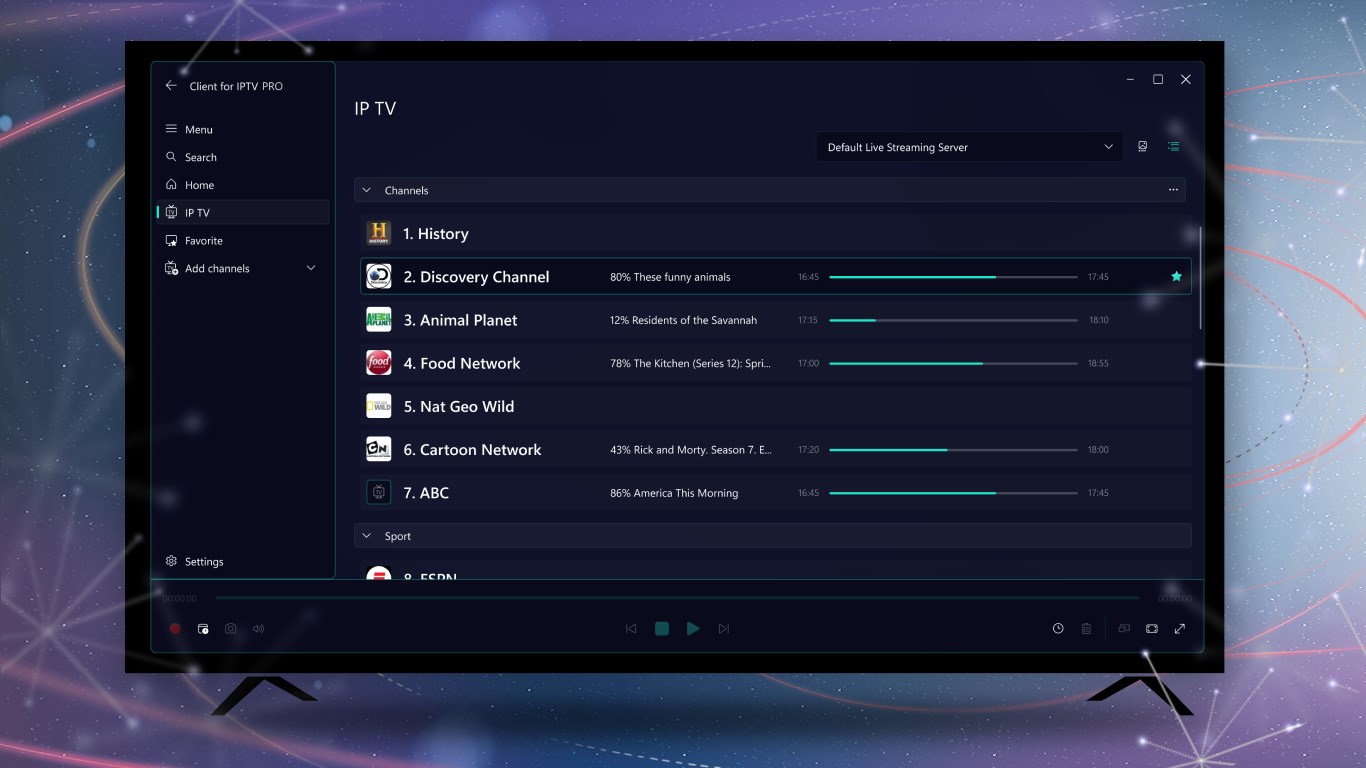Open Search in the sidebar
Screen dimensions: 1366x768
pos(243,157)
